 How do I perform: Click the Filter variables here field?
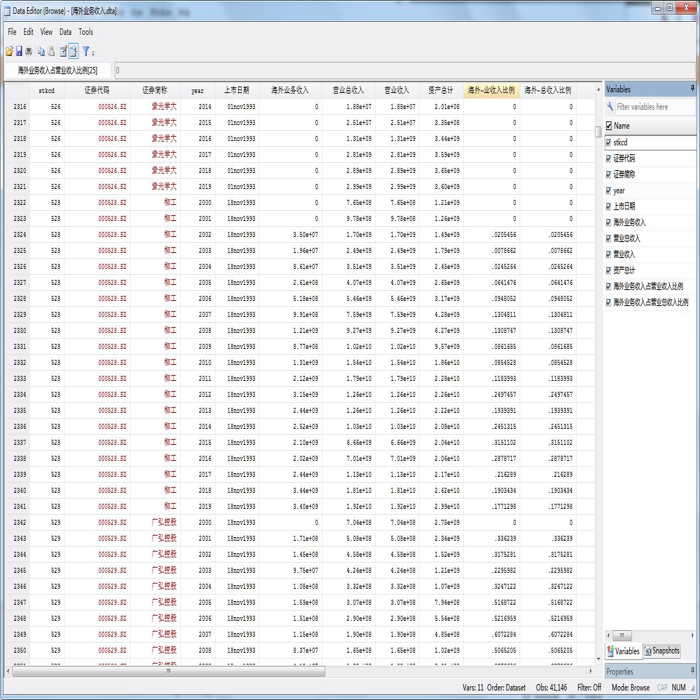pyautogui.click(x=654, y=107)
